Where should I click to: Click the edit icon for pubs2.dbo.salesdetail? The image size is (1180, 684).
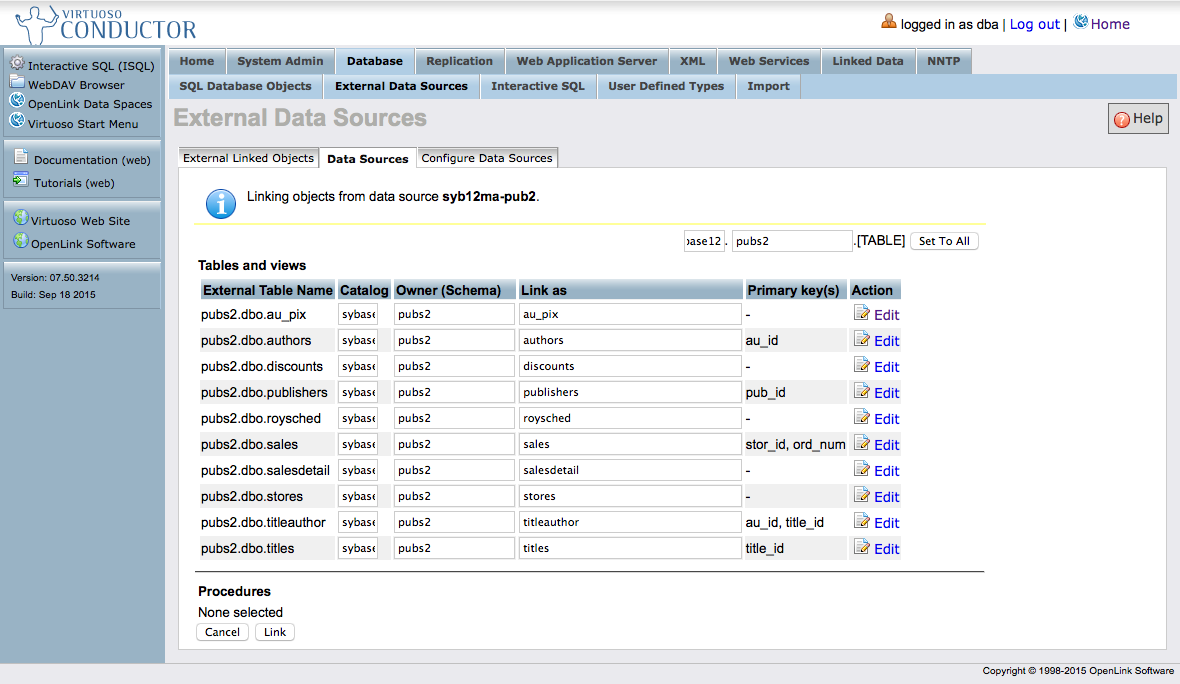(862, 469)
